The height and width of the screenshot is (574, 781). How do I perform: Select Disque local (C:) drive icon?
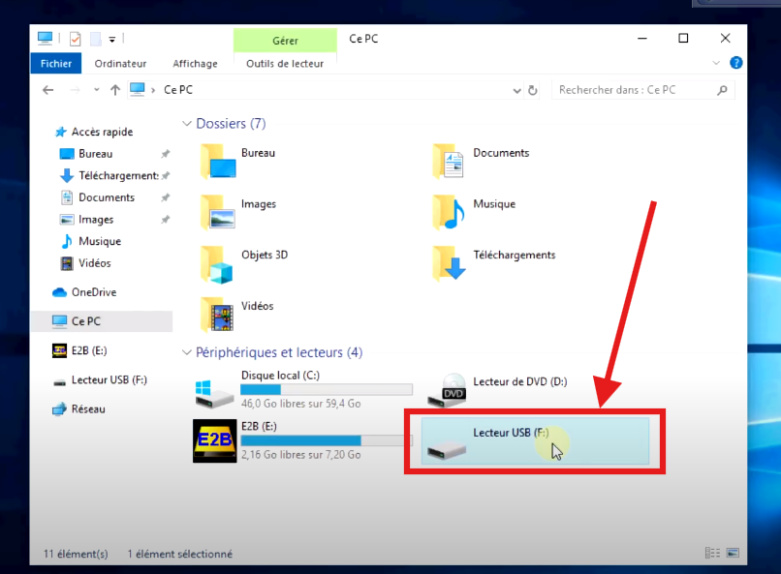tap(214, 394)
